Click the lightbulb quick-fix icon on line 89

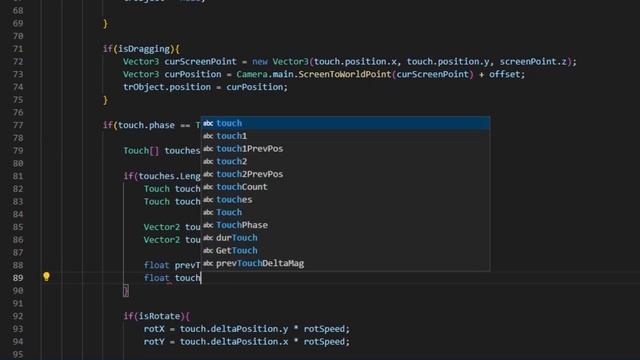46,277
